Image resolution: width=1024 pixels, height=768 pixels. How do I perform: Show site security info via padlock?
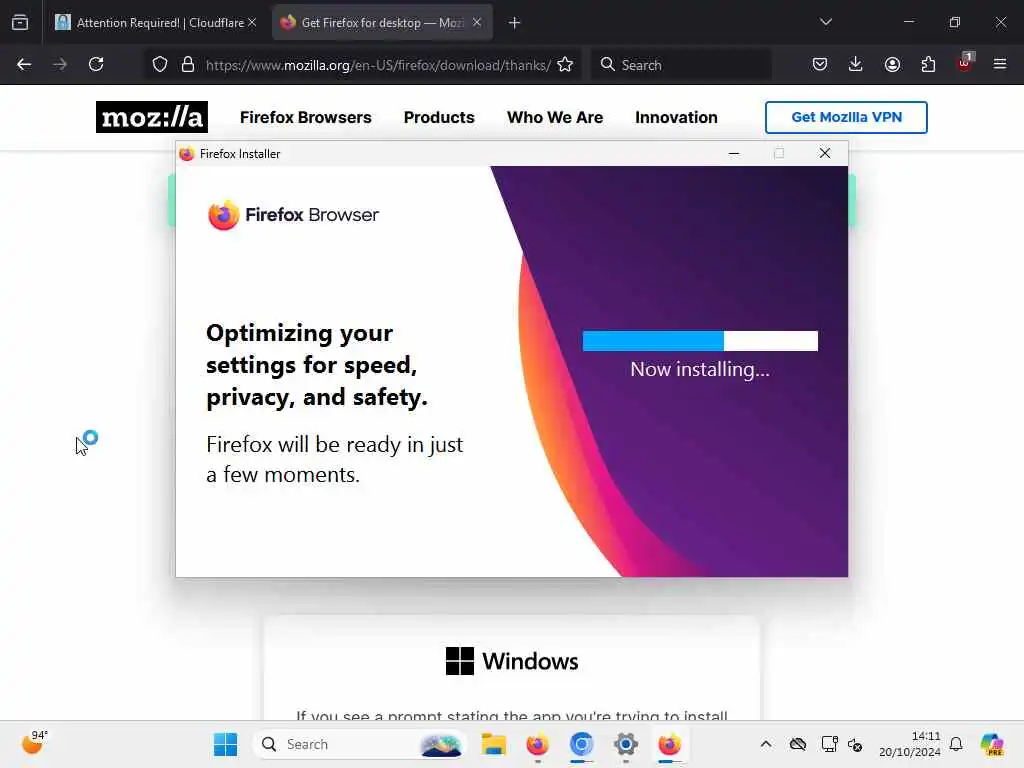click(x=188, y=65)
